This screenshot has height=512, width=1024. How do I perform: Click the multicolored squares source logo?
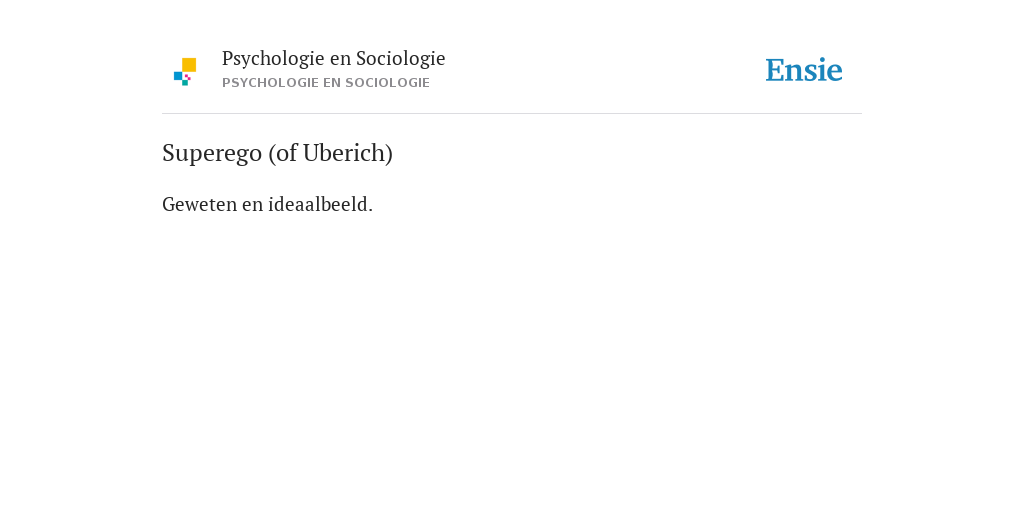185,72
